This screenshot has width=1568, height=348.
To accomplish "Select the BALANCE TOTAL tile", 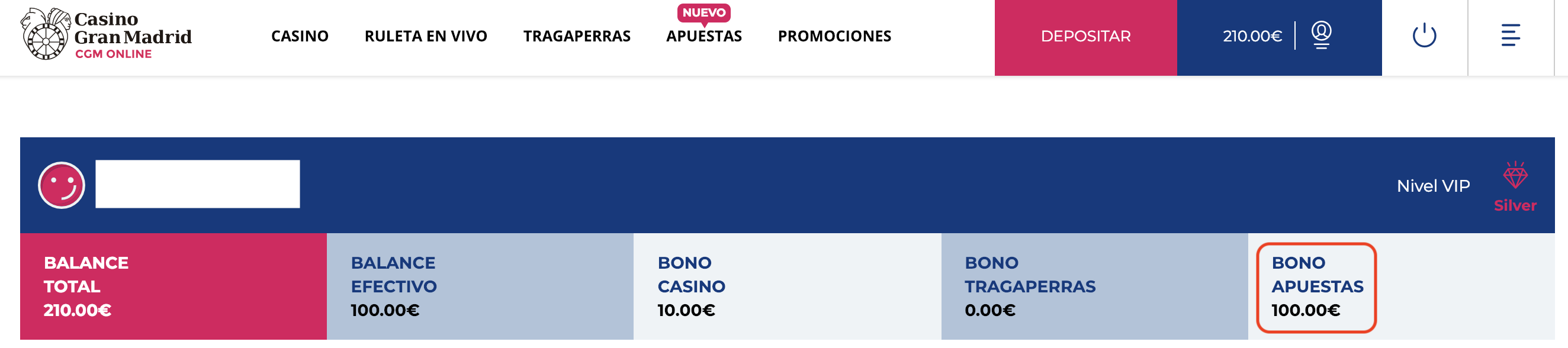I will click(x=173, y=286).
